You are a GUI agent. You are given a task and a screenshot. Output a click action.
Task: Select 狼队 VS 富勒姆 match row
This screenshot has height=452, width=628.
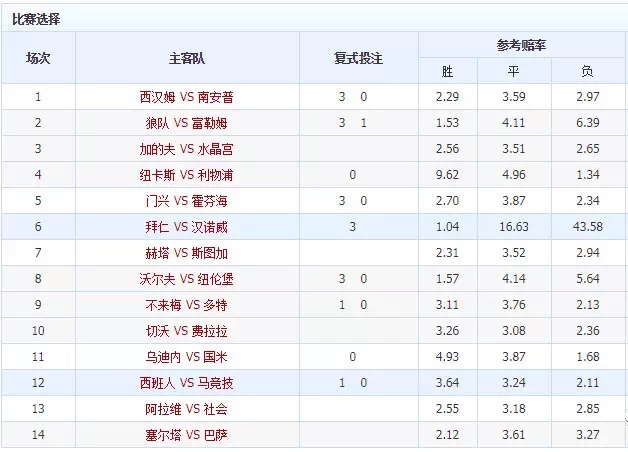(187, 123)
